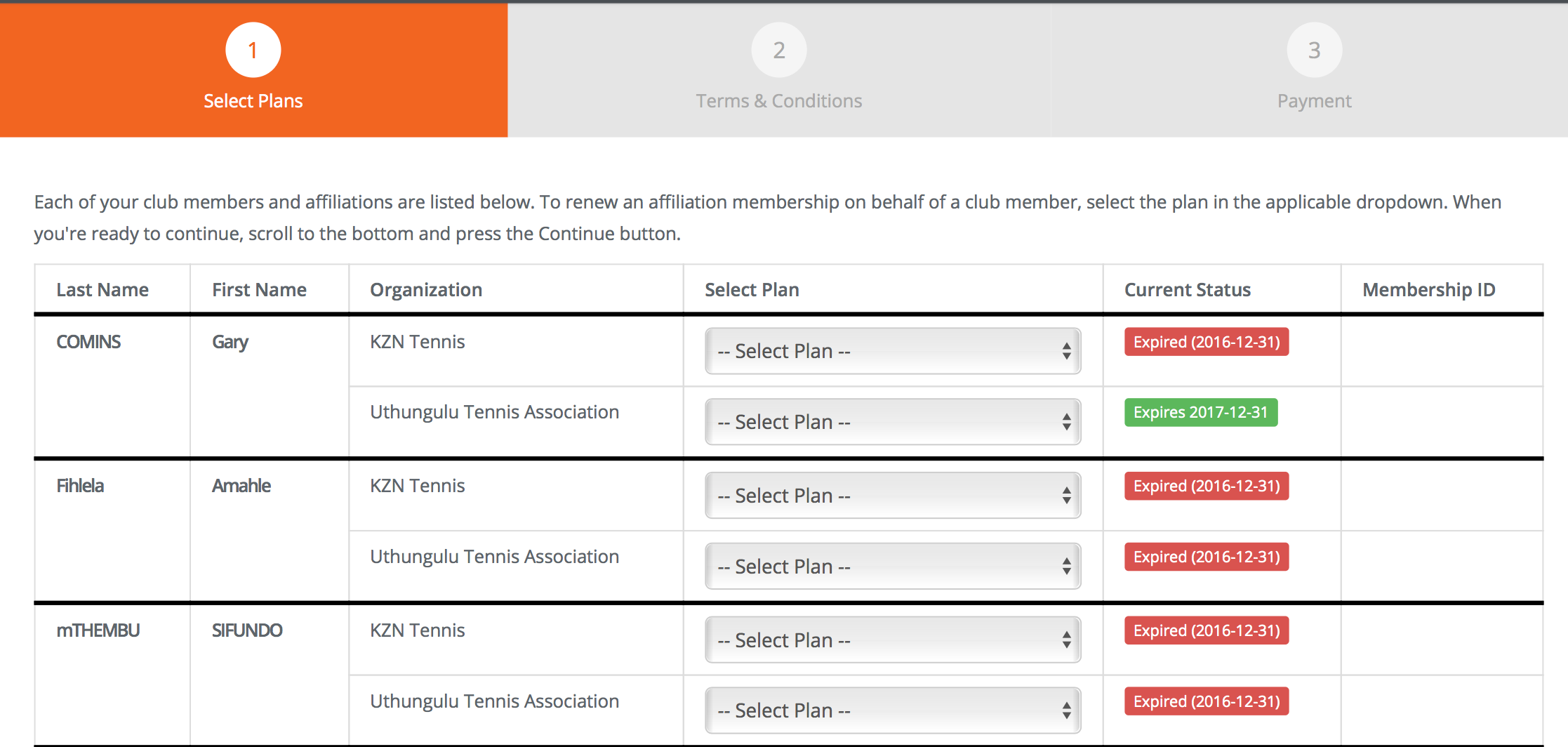
Task: Click the green Expires 2017-12-31 status badge
Action: 1200,412
